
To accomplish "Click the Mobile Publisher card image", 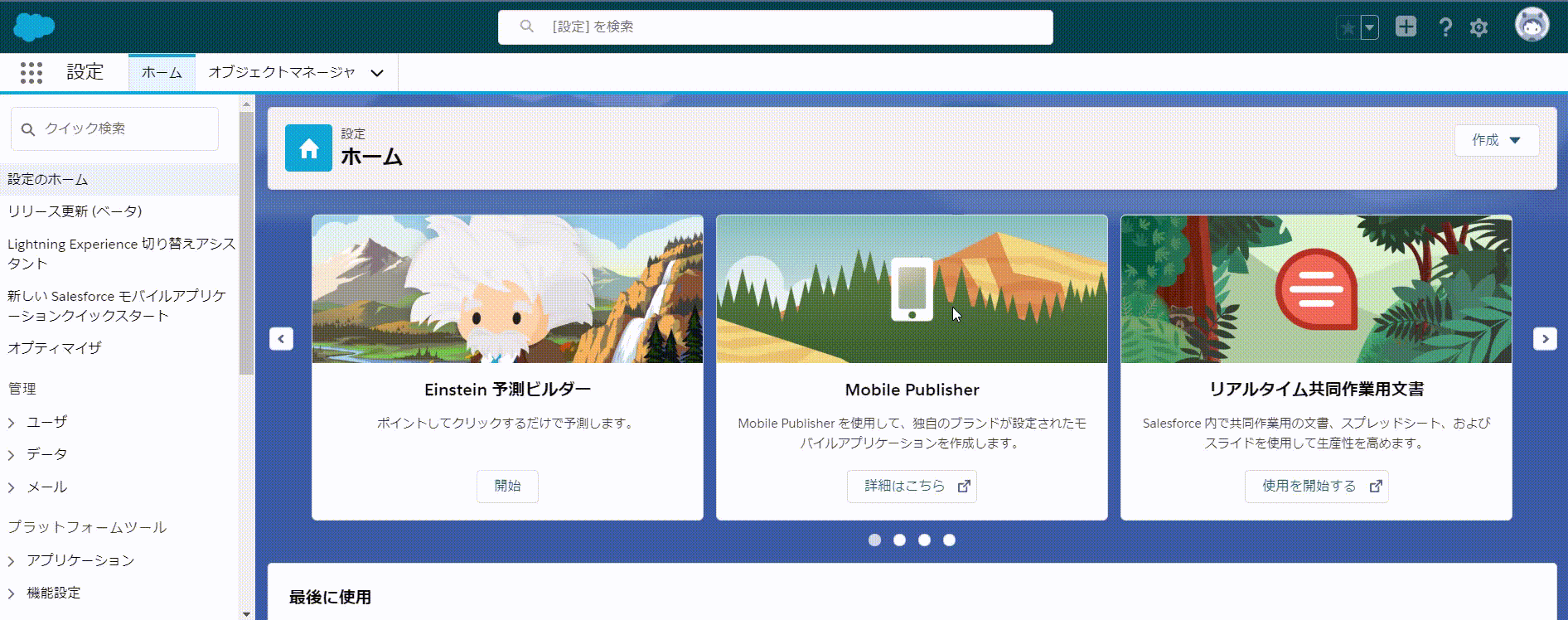I will point(912,289).
